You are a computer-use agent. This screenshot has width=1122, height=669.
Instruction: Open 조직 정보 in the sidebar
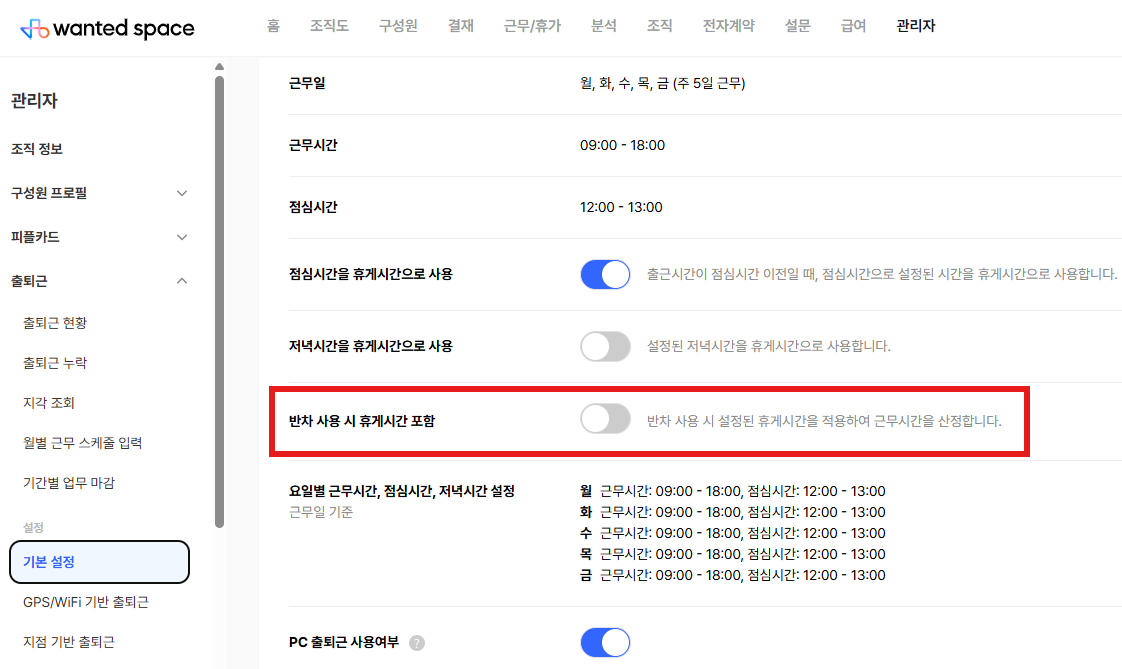[x=36, y=149]
